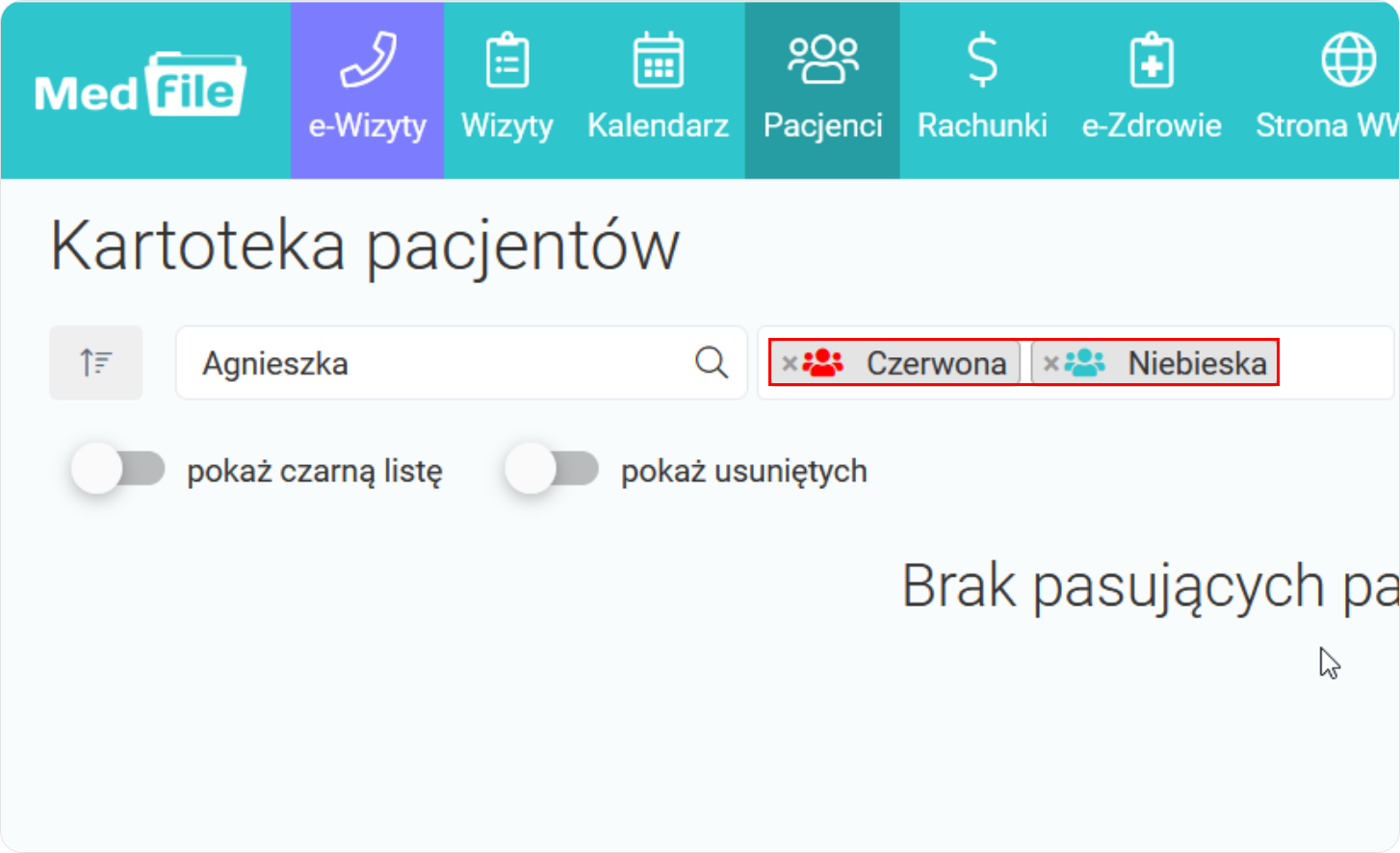Viewport: 1400px width, 853px height.
Task: Click Kartoteka pacjentów heading
Action: pos(365,246)
